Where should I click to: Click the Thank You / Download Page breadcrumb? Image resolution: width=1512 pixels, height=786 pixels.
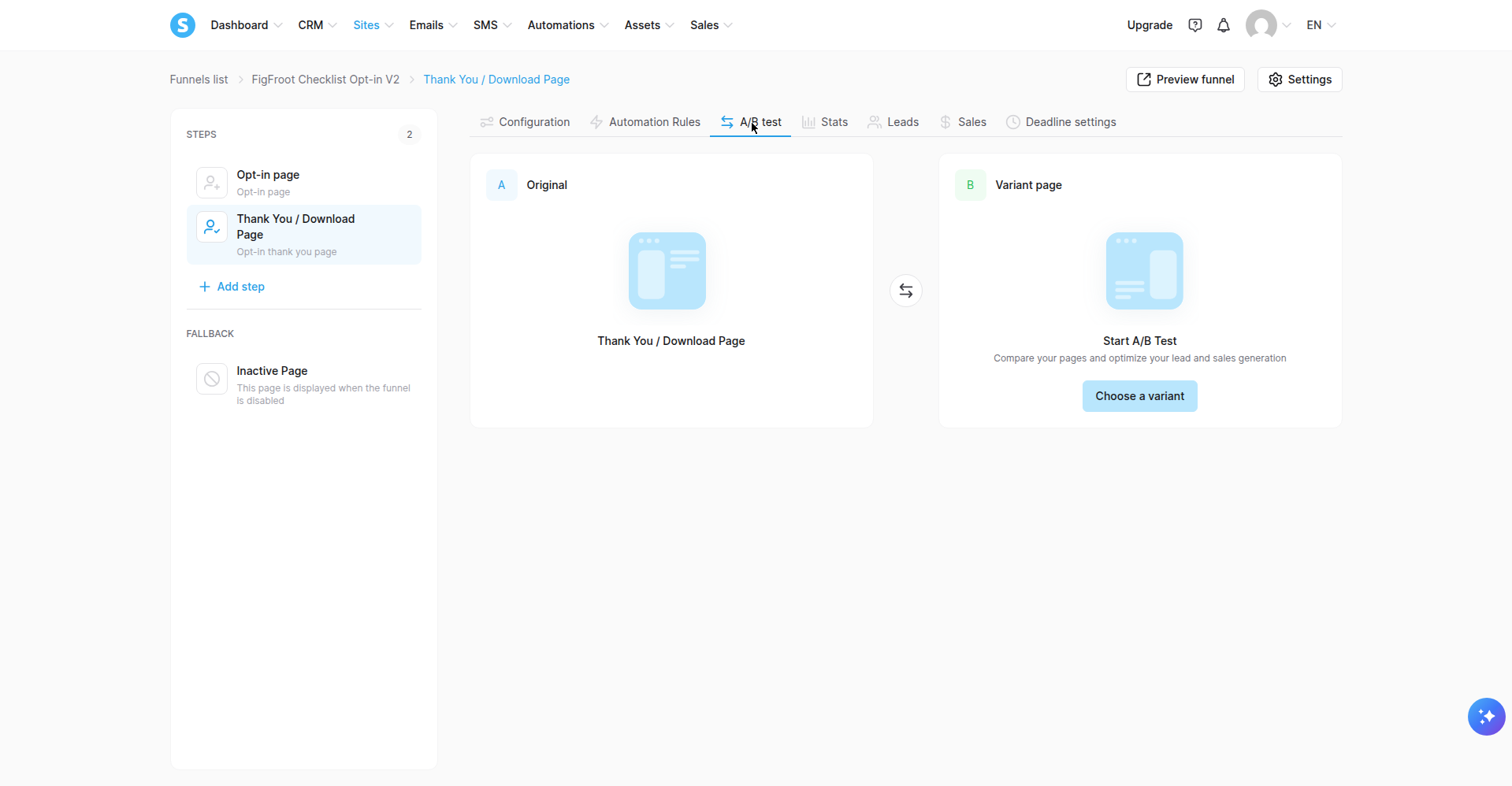click(x=496, y=80)
